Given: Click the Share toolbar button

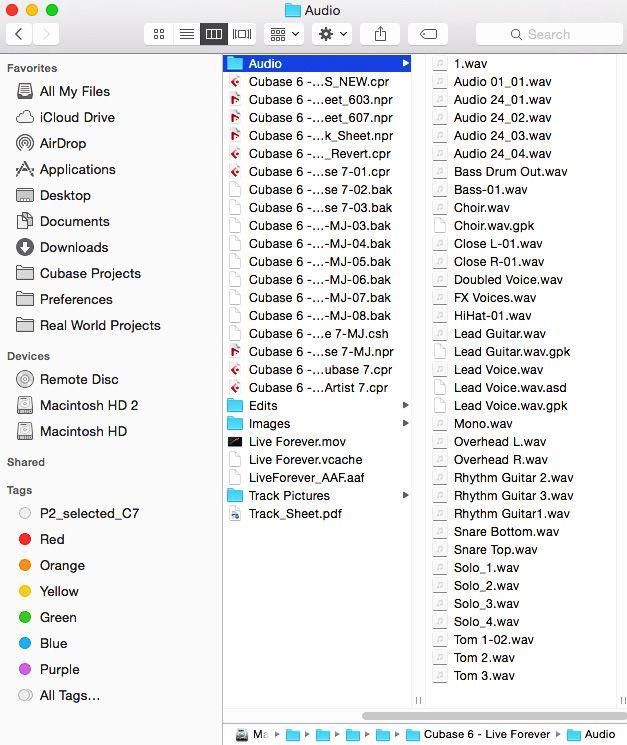Looking at the screenshot, I should pyautogui.click(x=380, y=34).
